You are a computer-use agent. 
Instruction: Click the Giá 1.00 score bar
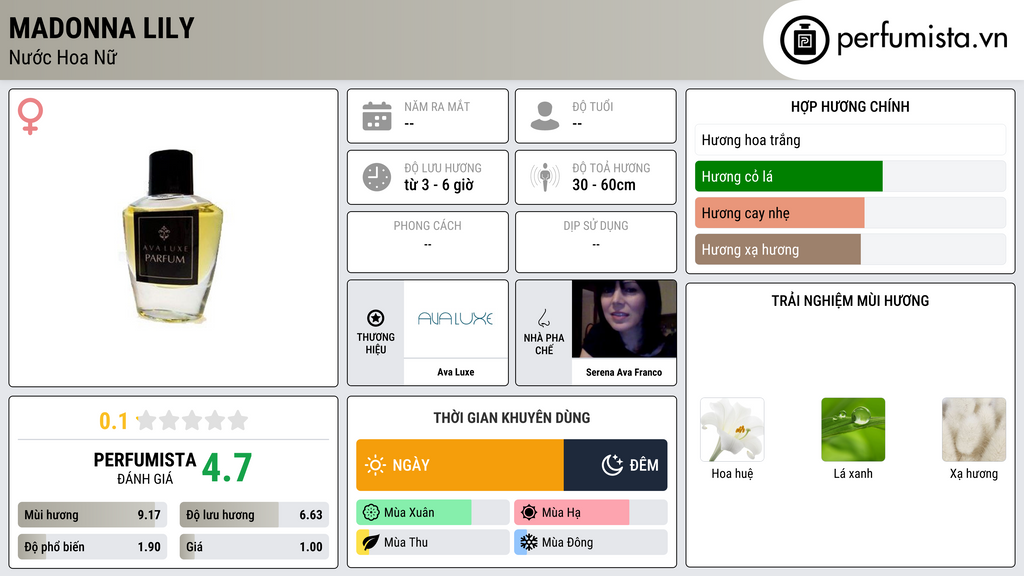[x=254, y=547]
